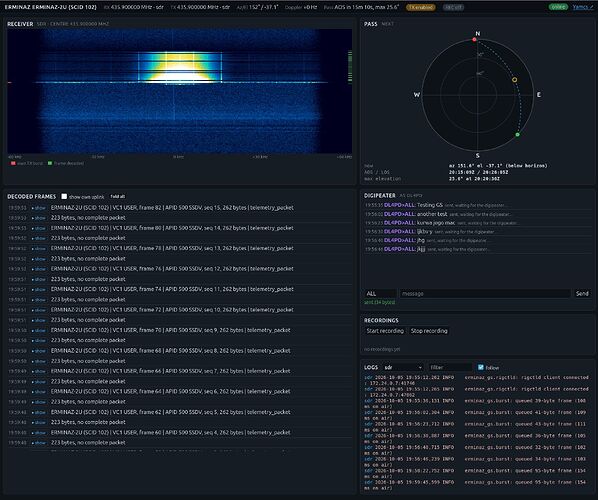Send the digipeater message
598x500 pixels.
pos(582,293)
